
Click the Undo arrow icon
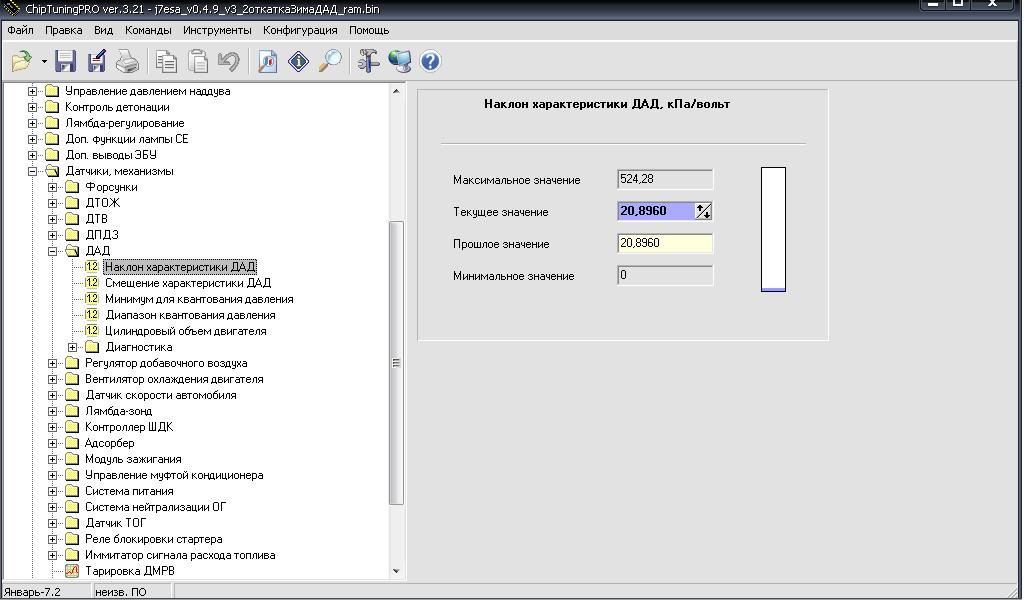click(x=229, y=61)
